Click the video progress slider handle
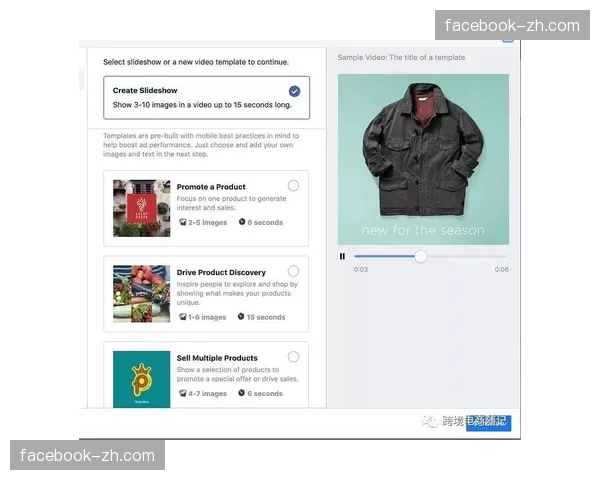The height and width of the screenshot is (480, 600). pyautogui.click(x=421, y=256)
